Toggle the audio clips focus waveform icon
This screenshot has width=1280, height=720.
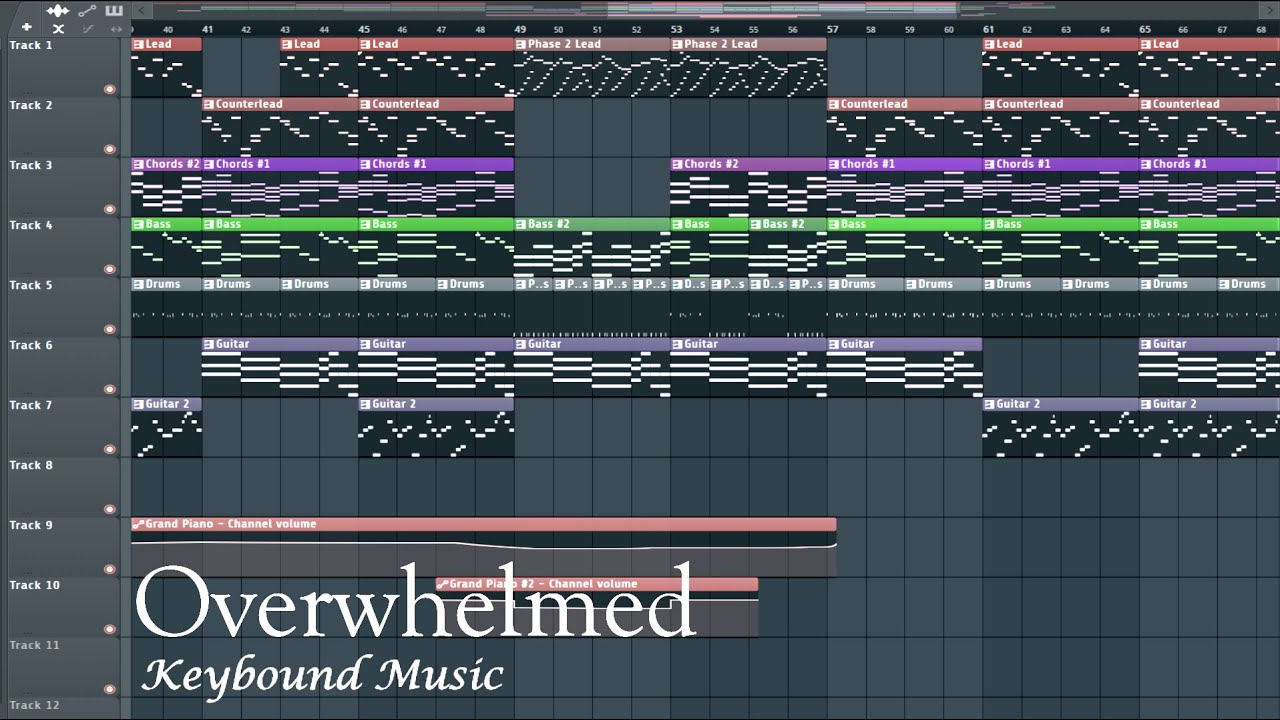[x=58, y=11]
